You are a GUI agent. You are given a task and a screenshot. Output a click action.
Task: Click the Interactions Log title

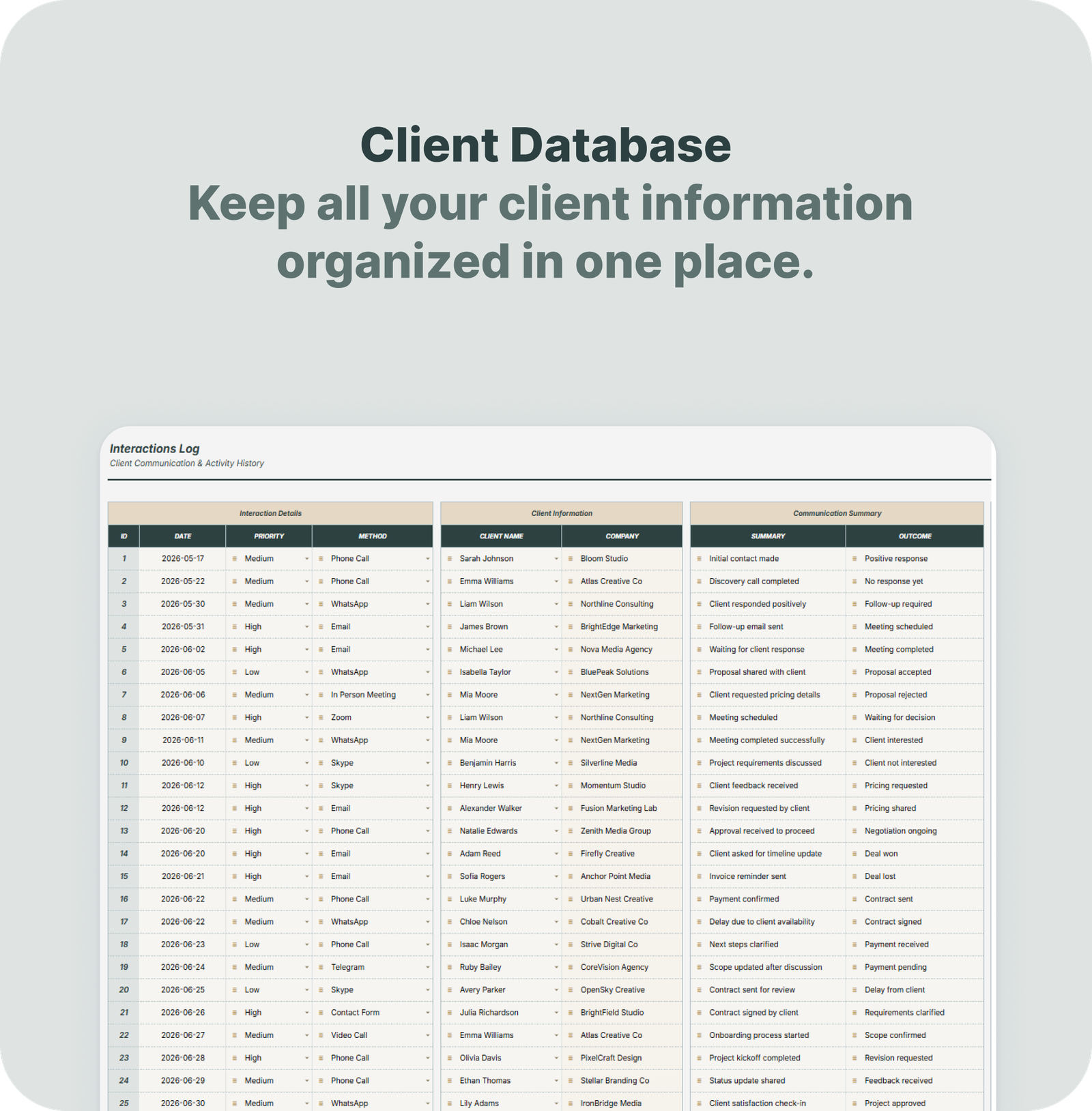pyautogui.click(x=154, y=448)
